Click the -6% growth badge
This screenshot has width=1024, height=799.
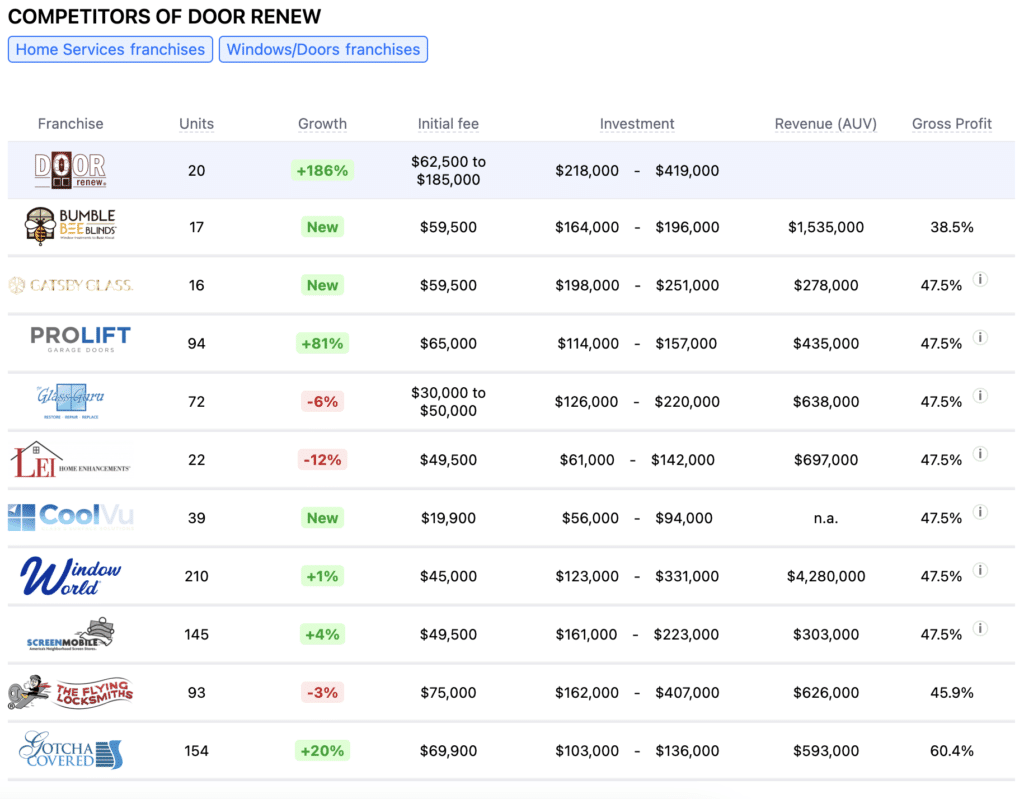click(323, 401)
